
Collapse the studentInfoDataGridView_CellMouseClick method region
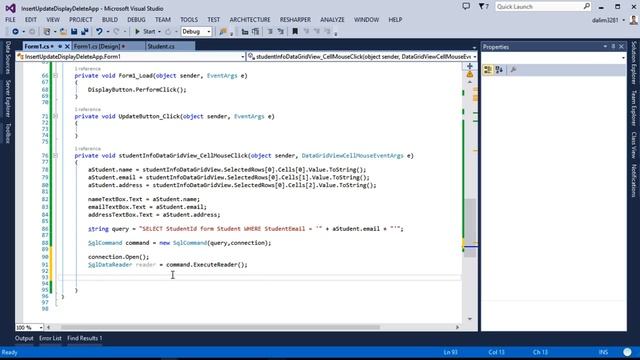(55, 156)
